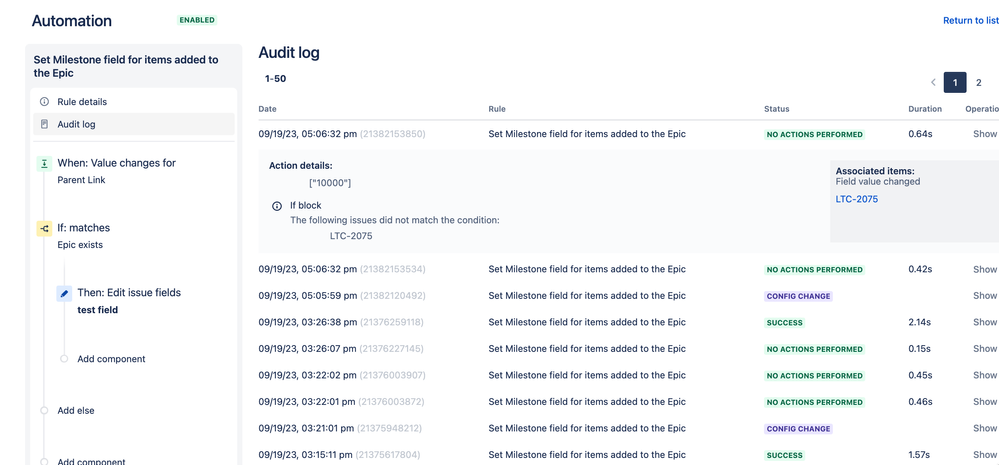The image size is (999, 465).
Task: Open page 2 of audit log
Action: (x=979, y=83)
